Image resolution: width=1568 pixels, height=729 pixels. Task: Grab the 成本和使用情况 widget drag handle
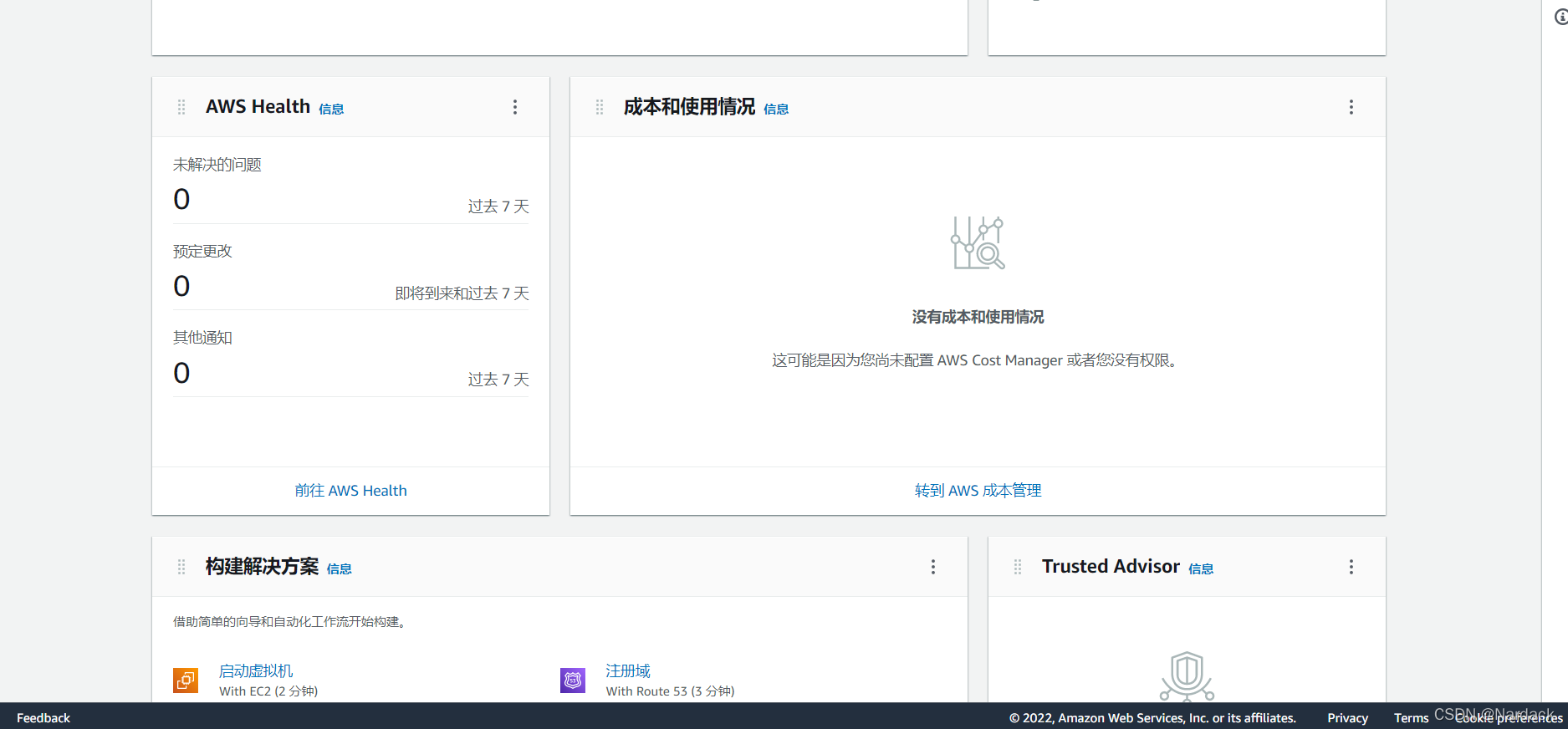click(x=600, y=107)
